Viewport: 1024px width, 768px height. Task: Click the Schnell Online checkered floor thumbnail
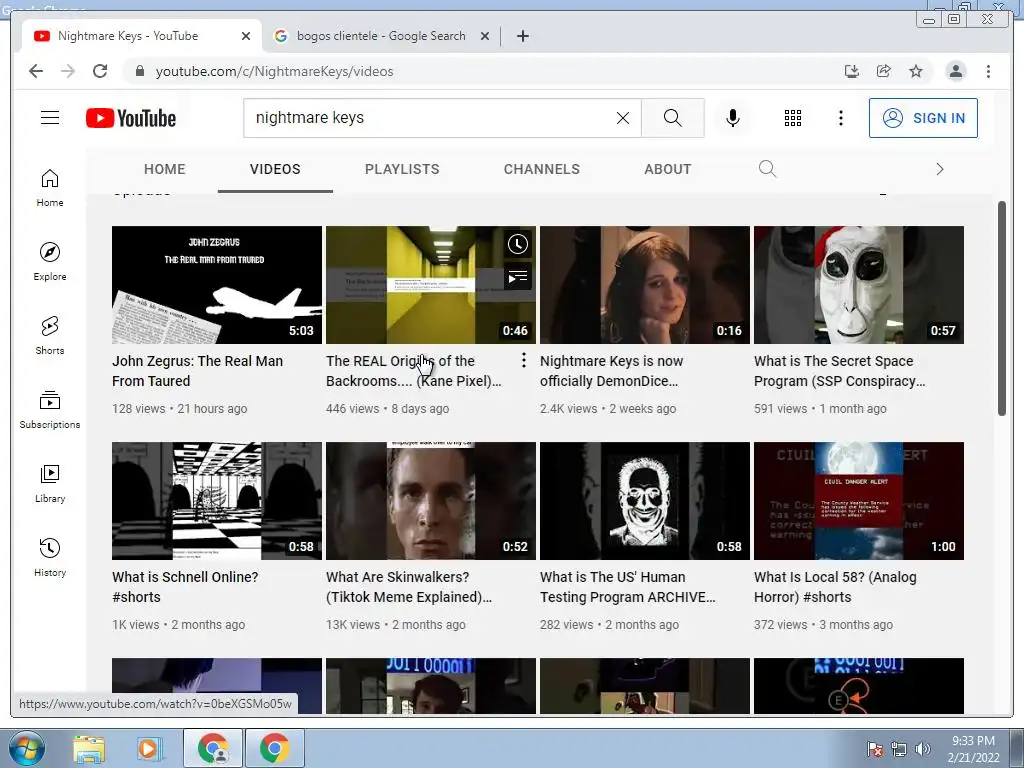tap(217, 501)
